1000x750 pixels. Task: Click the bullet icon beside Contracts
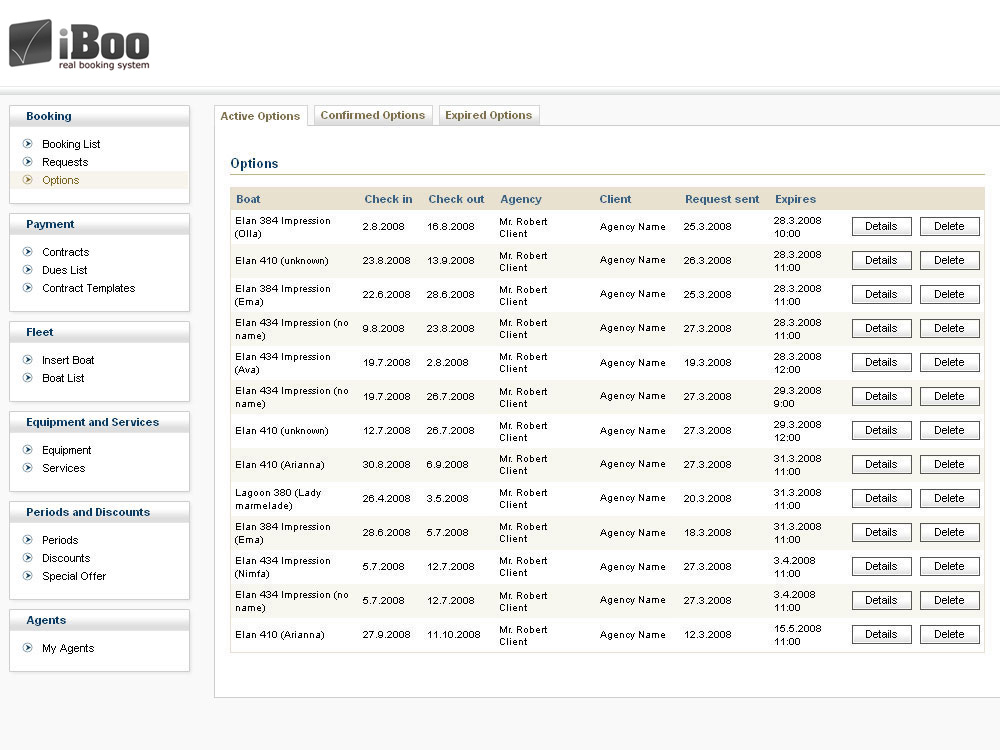tap(28, 252)
